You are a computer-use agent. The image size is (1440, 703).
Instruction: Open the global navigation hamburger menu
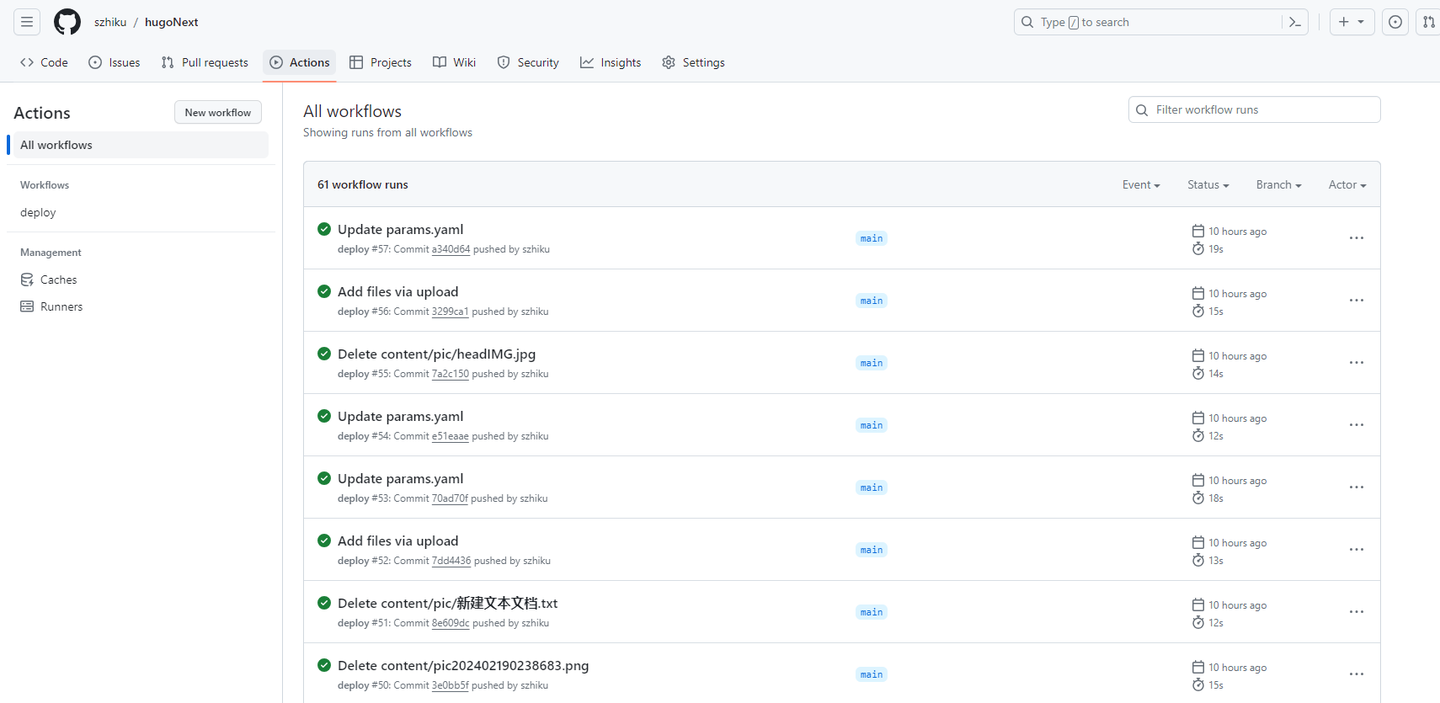click(x=26, y=21)
